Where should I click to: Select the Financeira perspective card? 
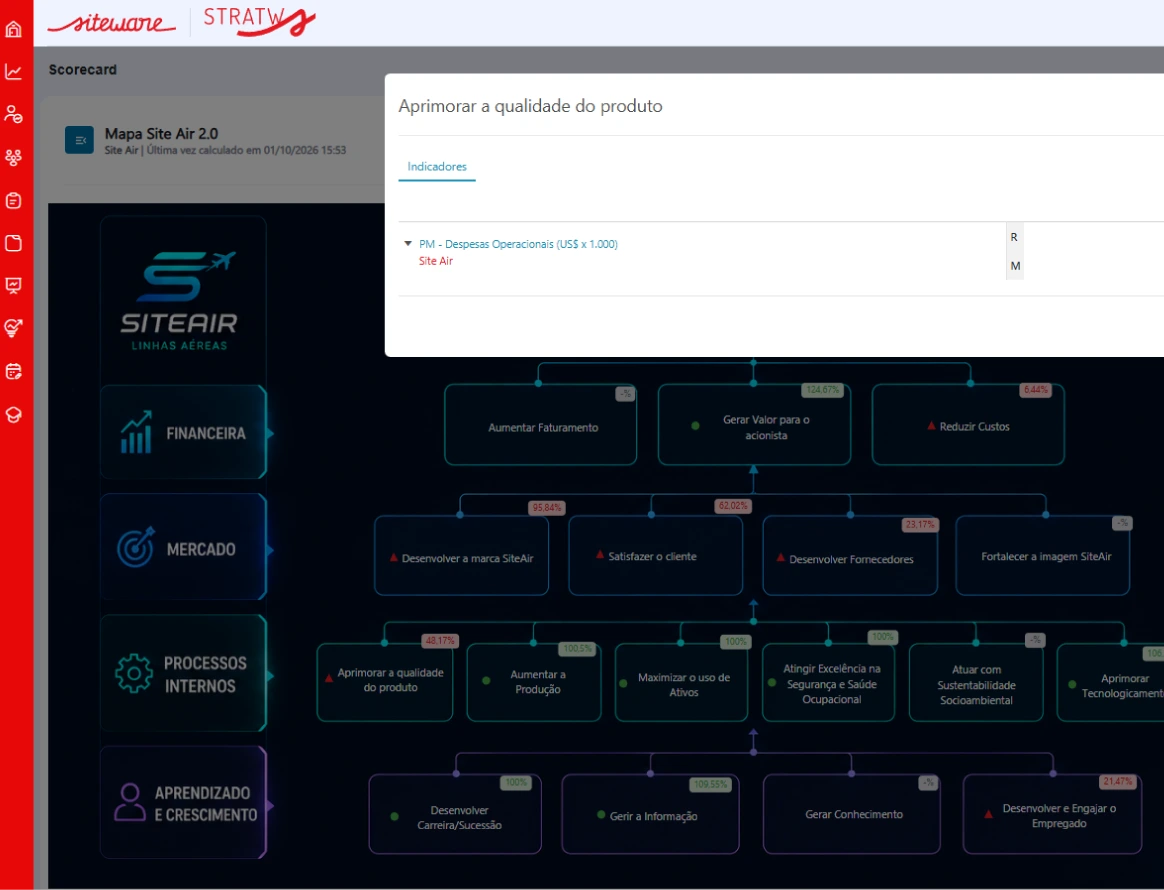(183, 432)
